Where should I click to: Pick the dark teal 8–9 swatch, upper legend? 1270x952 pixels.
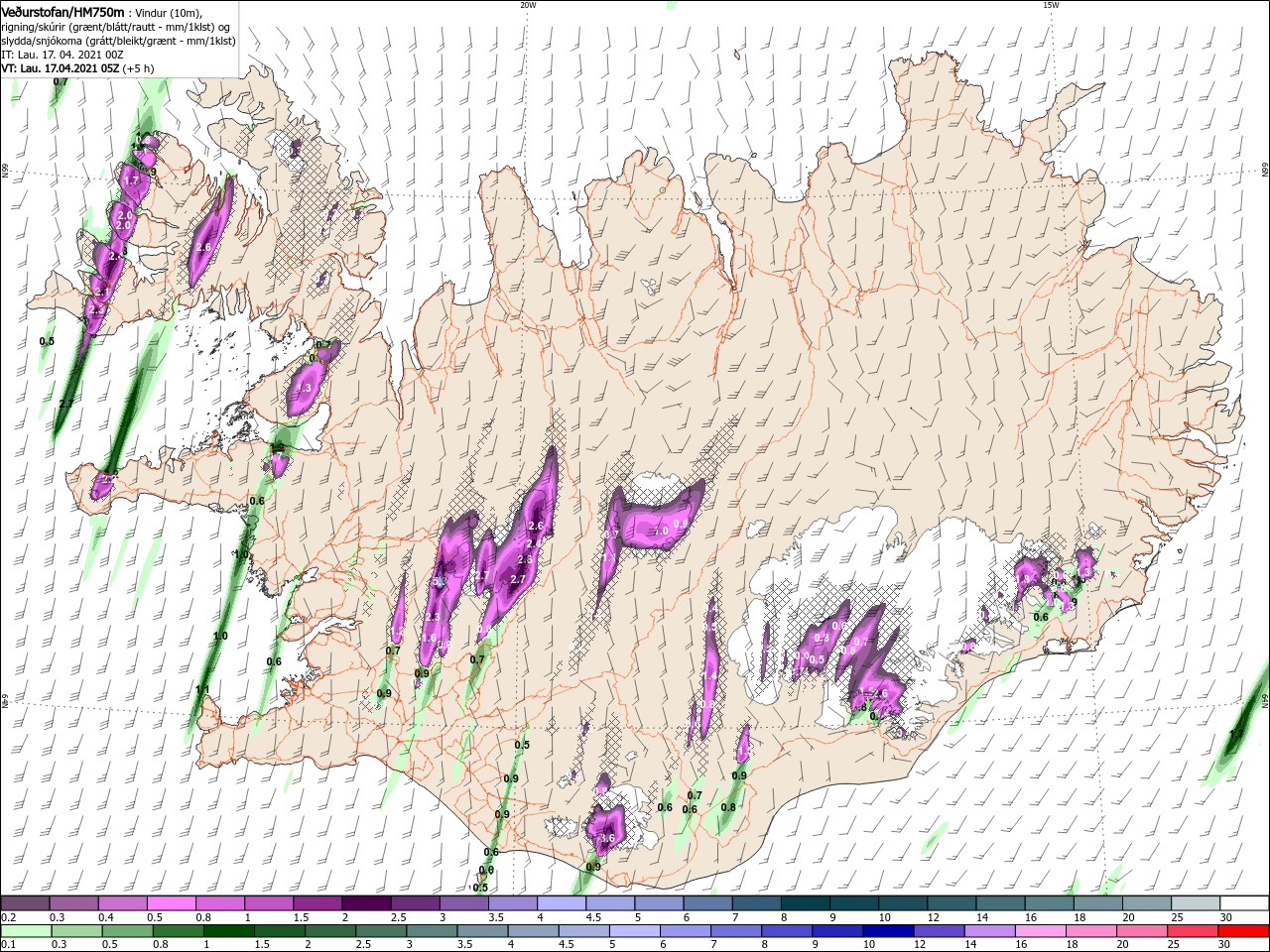(x=805, y=903)
